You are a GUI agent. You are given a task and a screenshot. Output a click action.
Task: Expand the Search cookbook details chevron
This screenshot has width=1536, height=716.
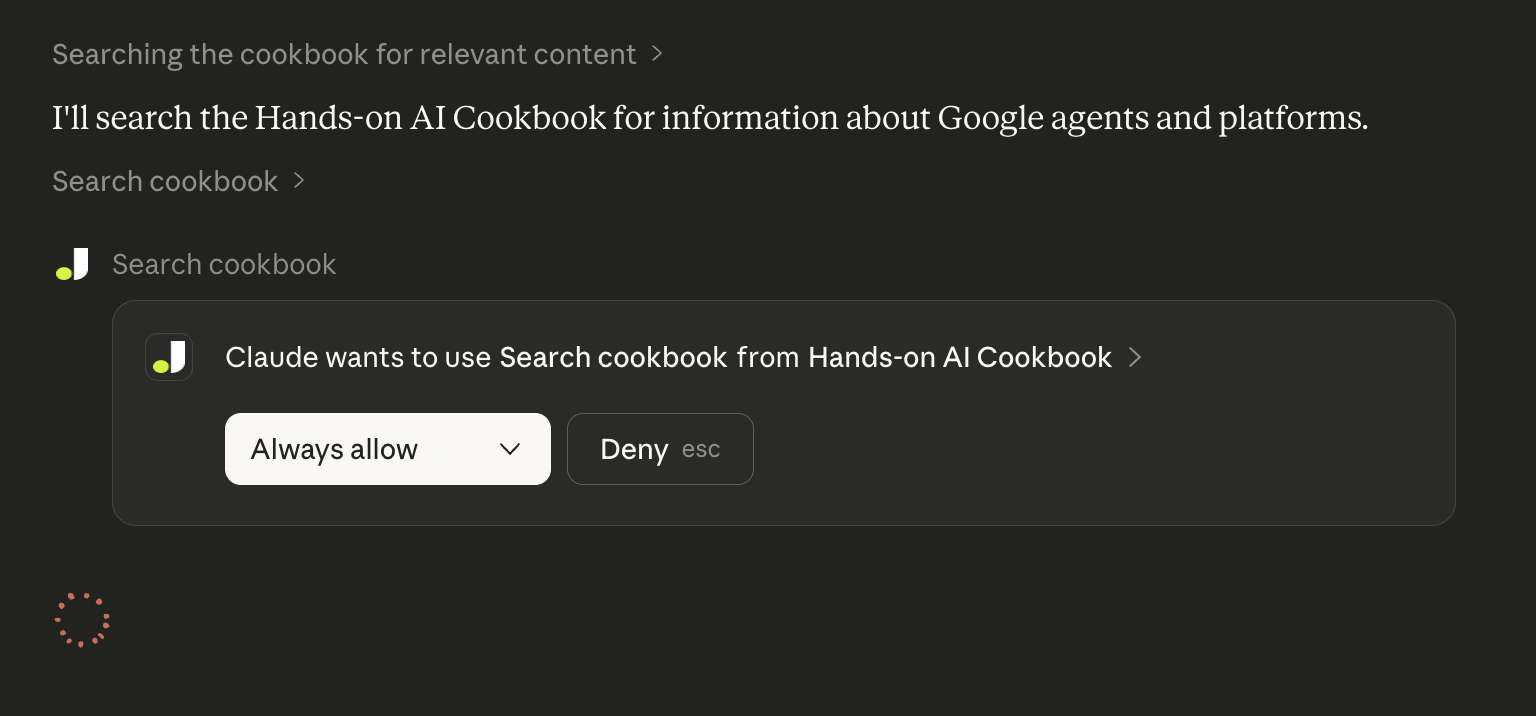[x=298, y=181]
